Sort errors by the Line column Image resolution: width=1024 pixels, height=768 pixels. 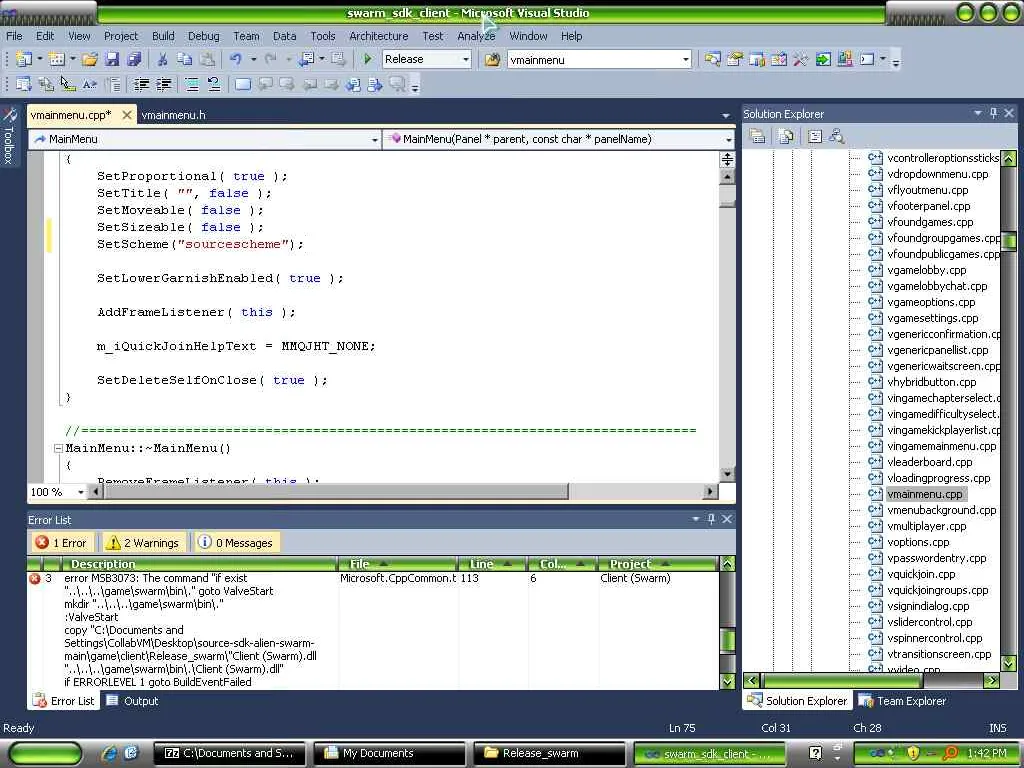point(492,564)
